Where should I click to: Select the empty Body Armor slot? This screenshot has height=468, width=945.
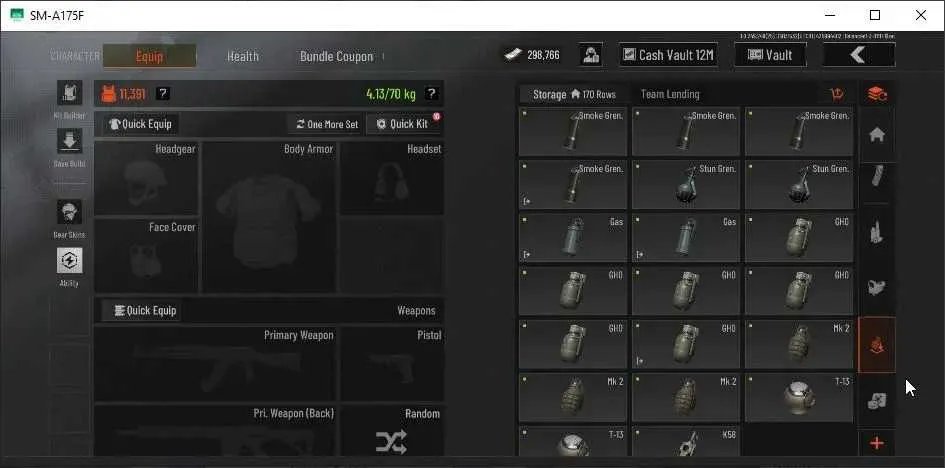[269, 217]
